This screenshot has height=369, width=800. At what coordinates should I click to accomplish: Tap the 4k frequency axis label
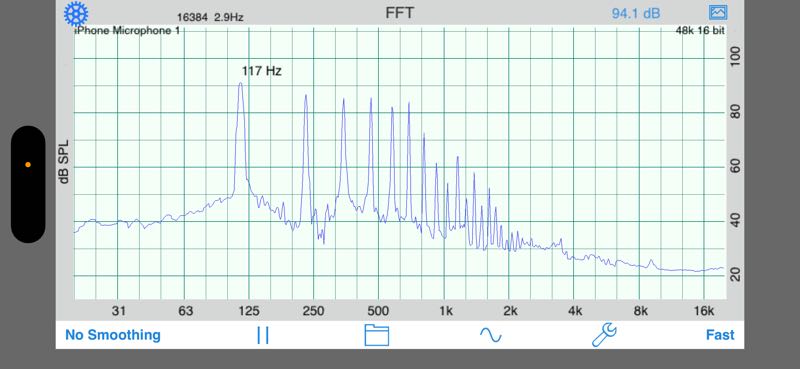(575, 311)
